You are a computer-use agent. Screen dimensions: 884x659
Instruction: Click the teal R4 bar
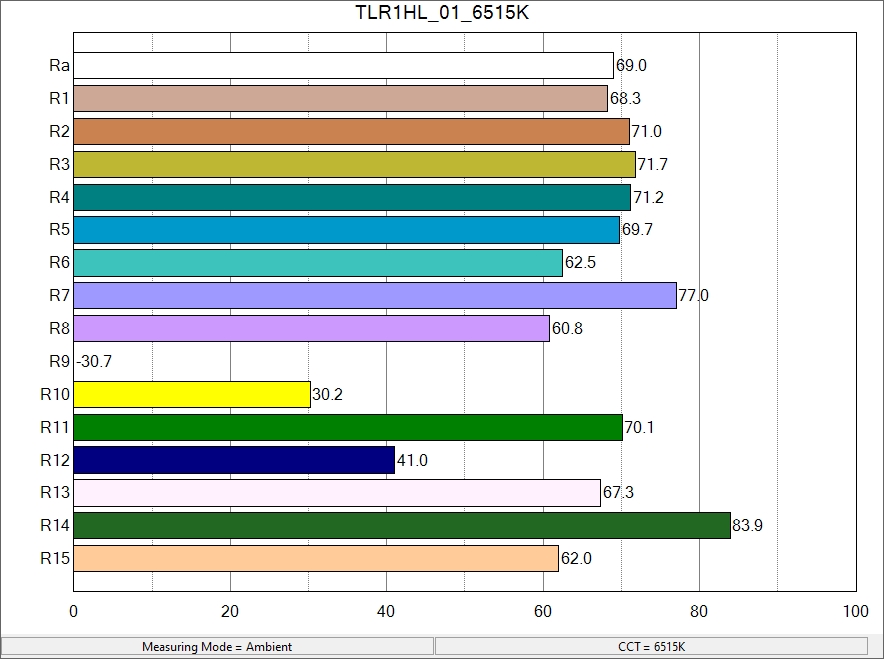352,197
